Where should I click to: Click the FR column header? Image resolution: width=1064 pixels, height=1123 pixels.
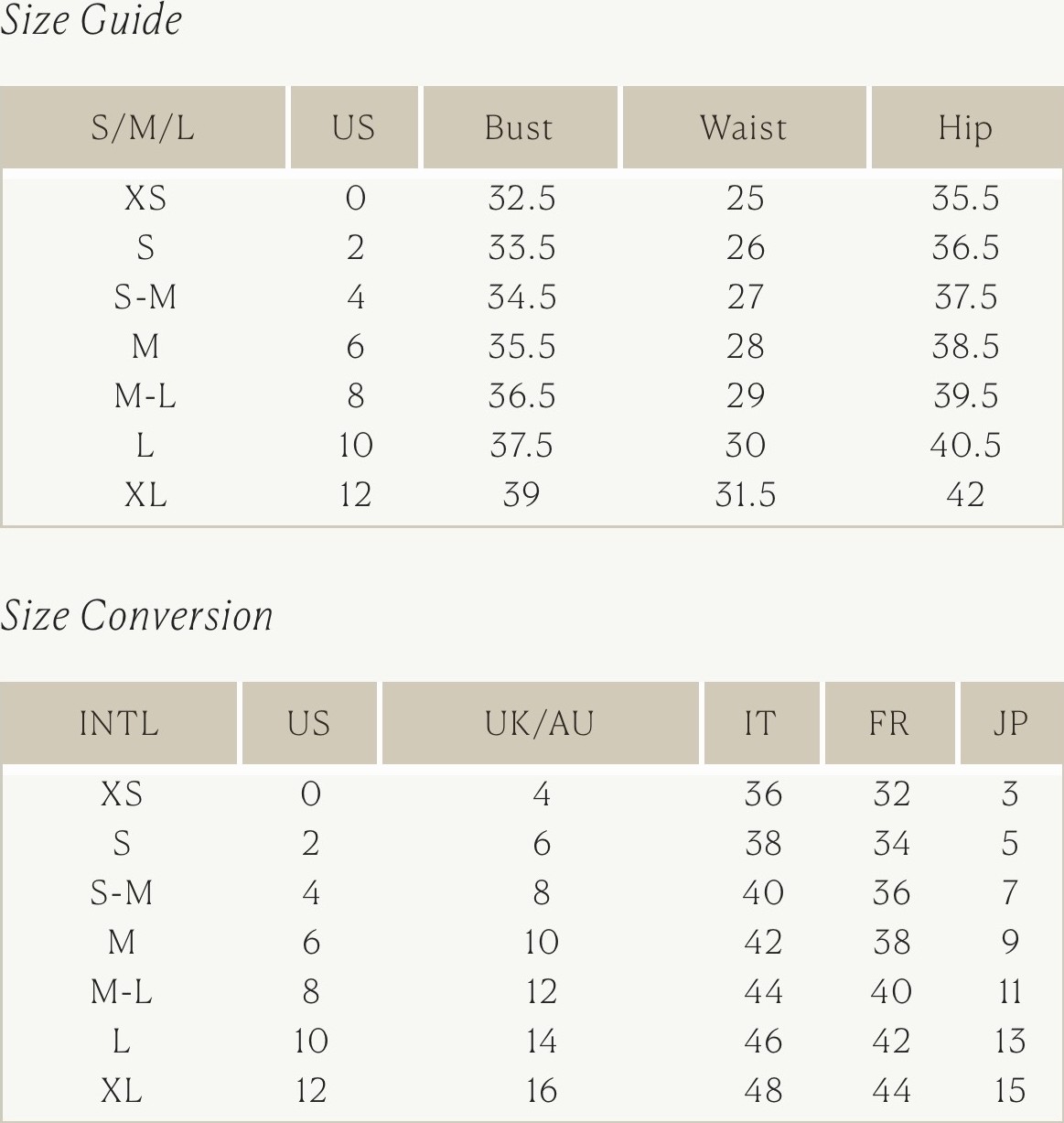[889, 723]
